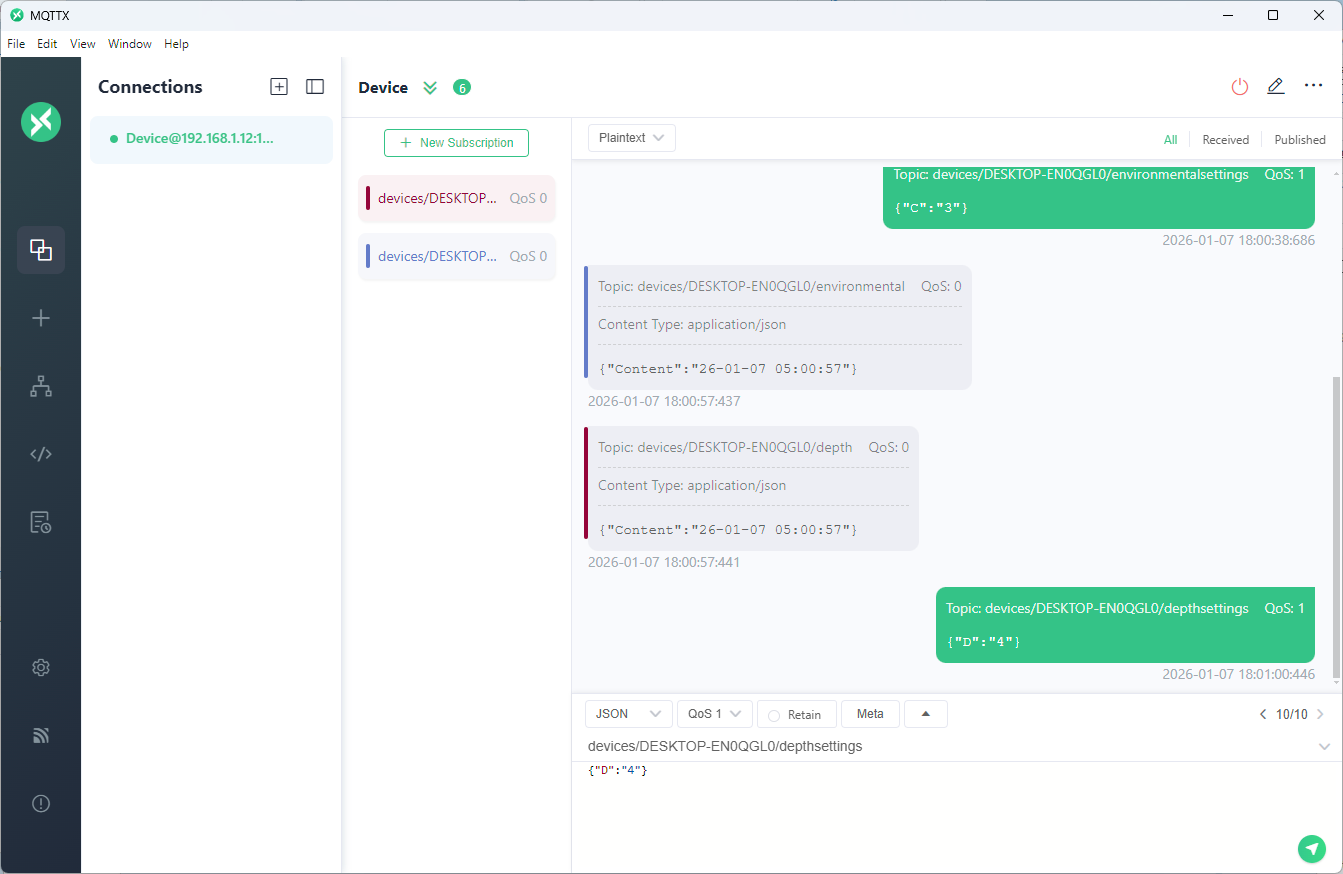Image resolution: width=1343 pixels, height=874 pixels.
Task: Click the Meta button
Action: (x=870, y=714)
